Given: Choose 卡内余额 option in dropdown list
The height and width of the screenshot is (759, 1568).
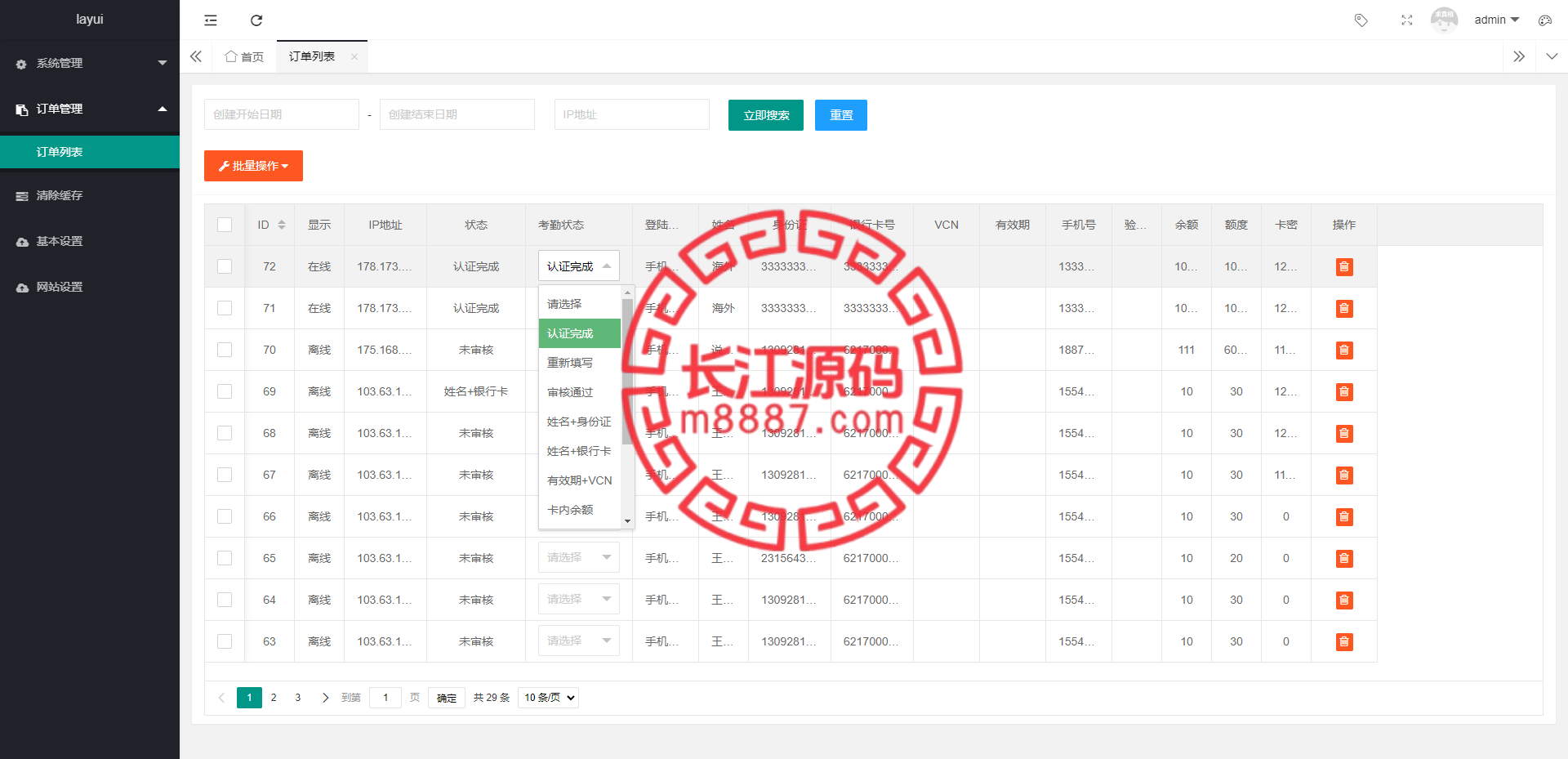Looking at the screenshot, I should point(579,510).
